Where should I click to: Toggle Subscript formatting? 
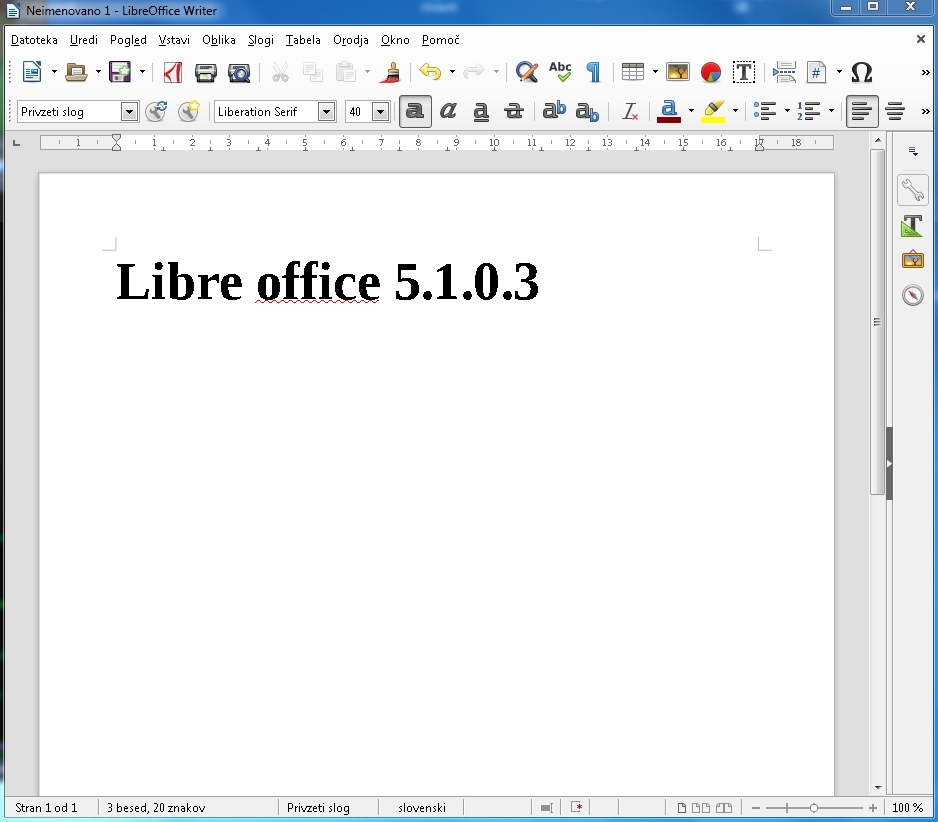(587, 111)
